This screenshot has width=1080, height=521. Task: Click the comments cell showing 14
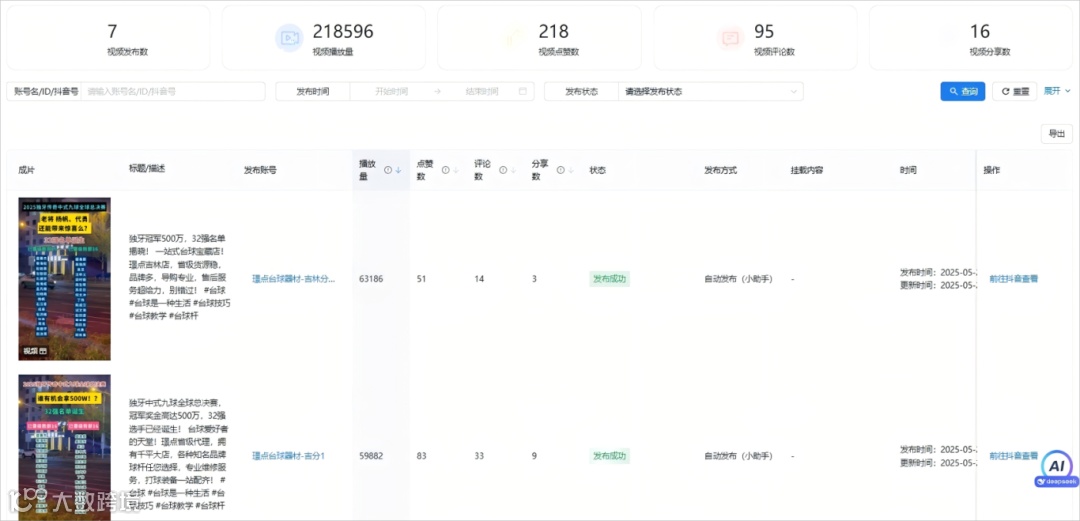coord(479,279)
